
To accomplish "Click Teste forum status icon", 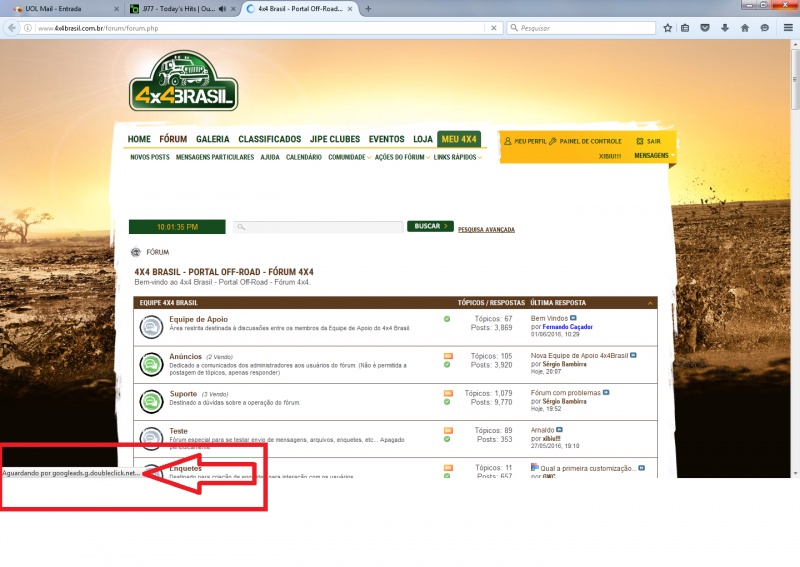I will tap(151, 438).
